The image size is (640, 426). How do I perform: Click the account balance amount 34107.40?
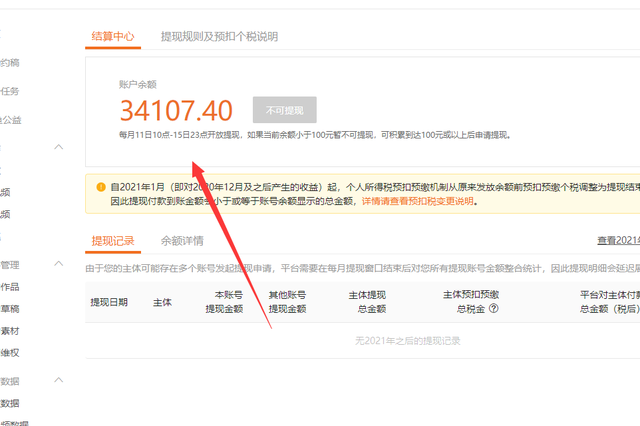176,110
